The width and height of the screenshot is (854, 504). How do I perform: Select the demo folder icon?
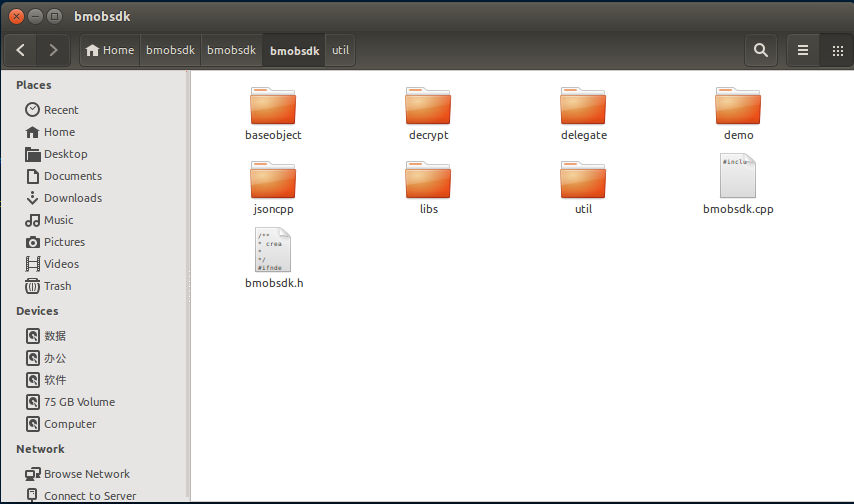738,106
